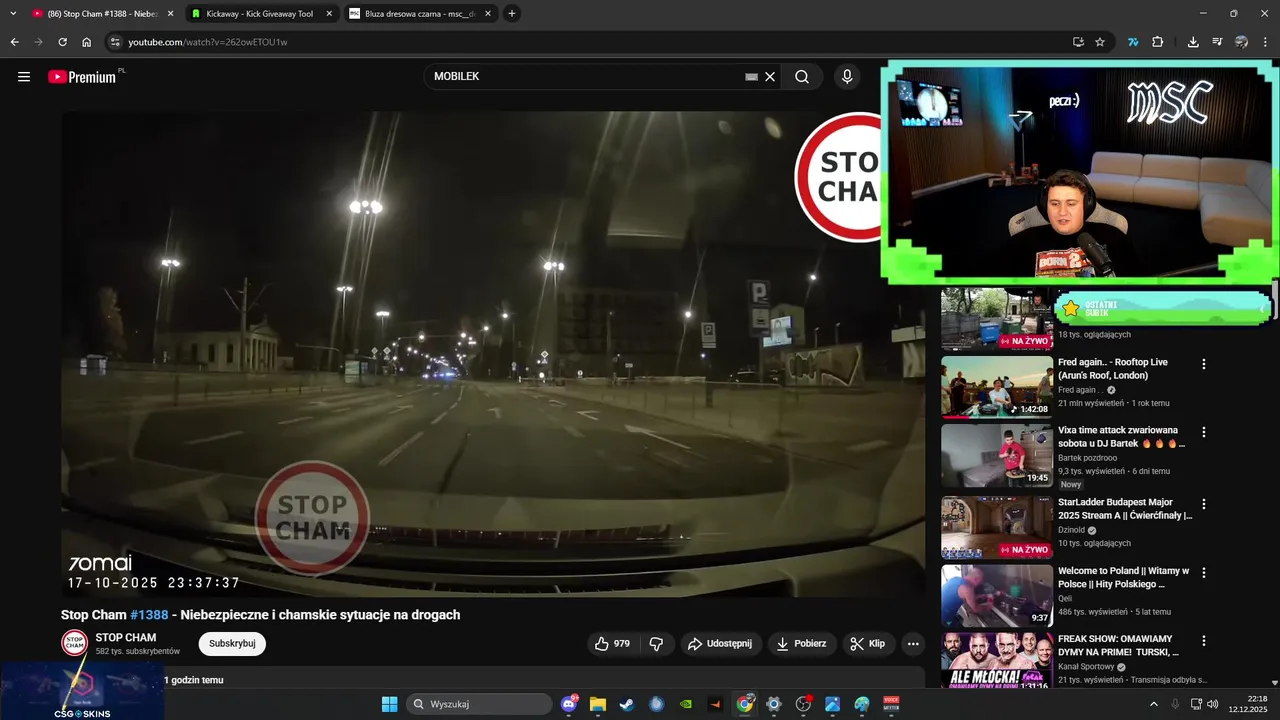Clear the MOBILEK search text
Screen dimensions: 1280x720
pyautogui.click(x=770, y=77)
